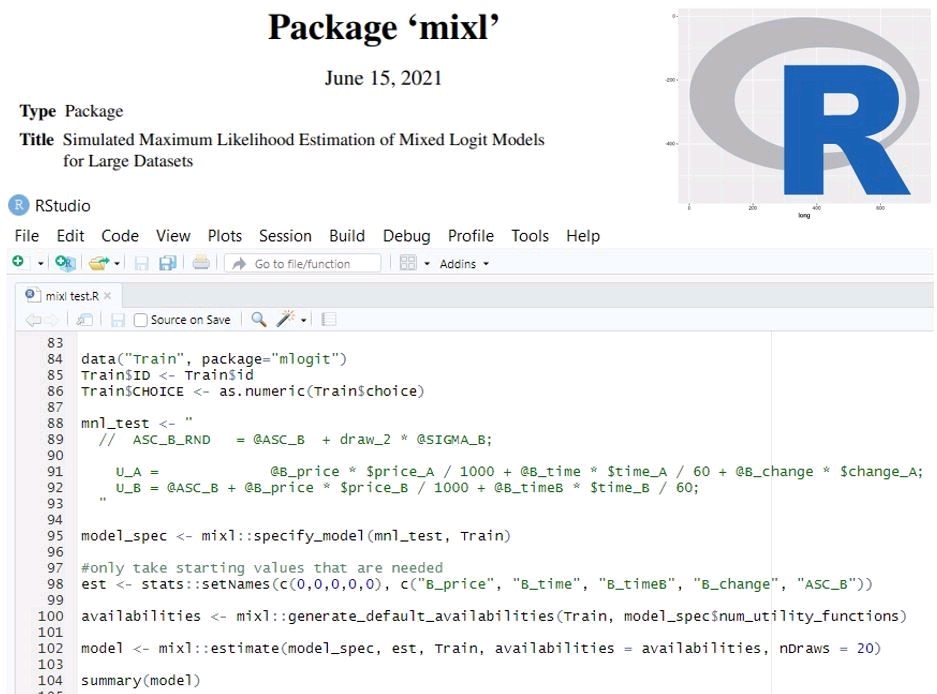Open the Session menu

(285, 236)
